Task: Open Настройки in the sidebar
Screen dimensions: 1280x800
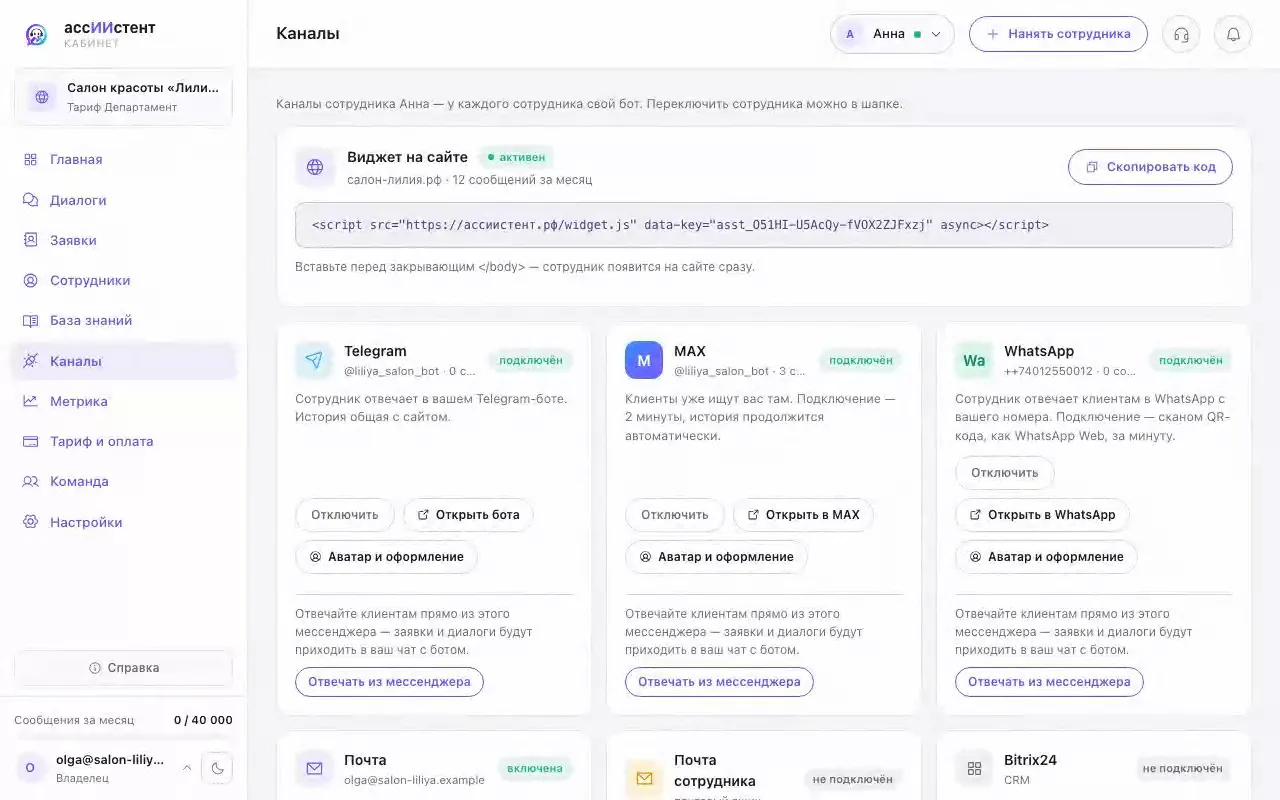Action: (124, 522)
